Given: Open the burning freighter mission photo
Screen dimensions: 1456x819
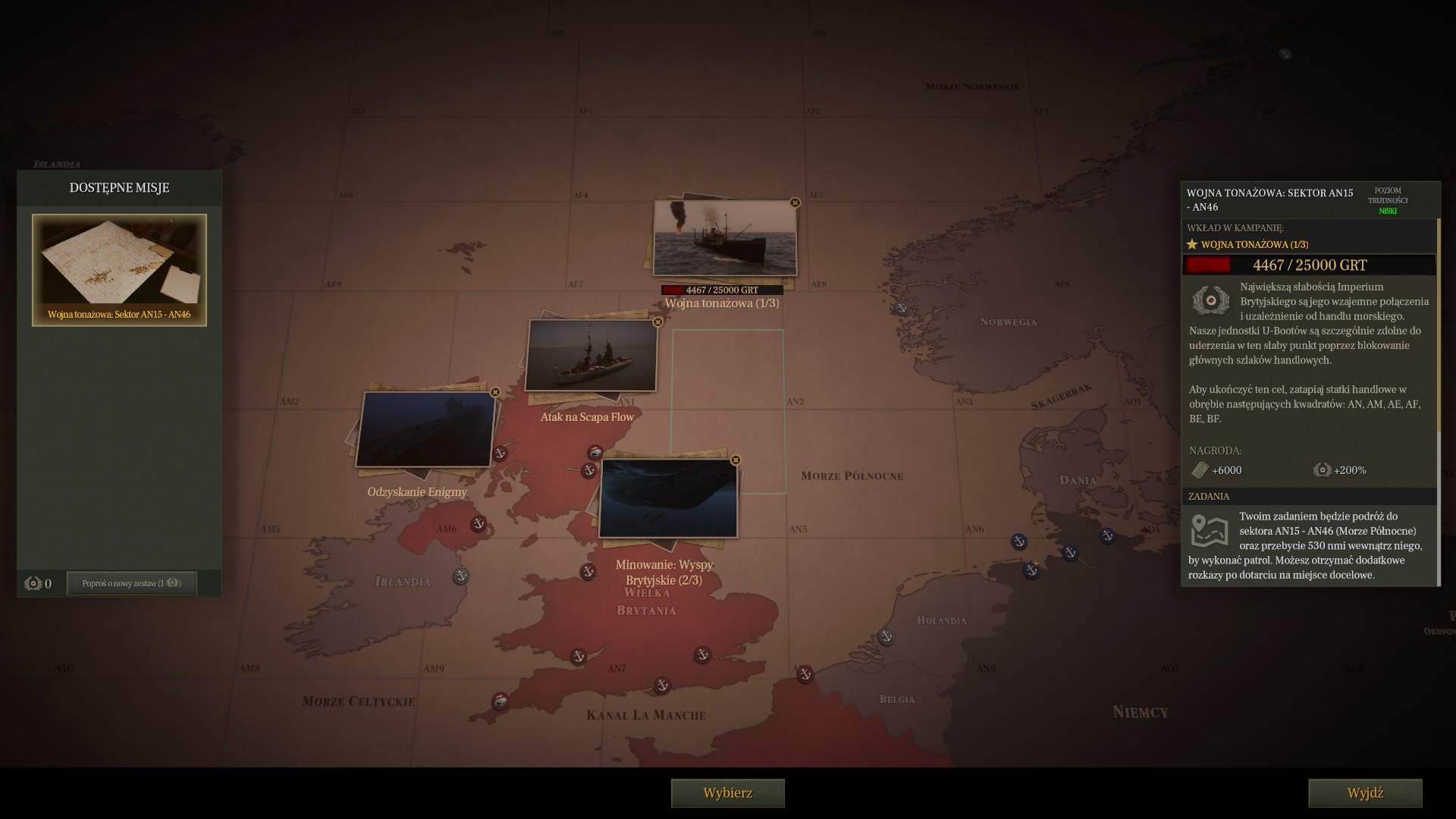Looking at the screenshot, I should tap(724, 238).
